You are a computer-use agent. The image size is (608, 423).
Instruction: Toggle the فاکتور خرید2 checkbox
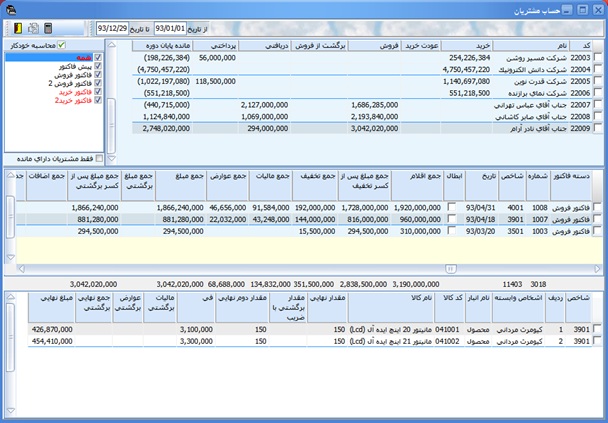(x=97, y=101)
